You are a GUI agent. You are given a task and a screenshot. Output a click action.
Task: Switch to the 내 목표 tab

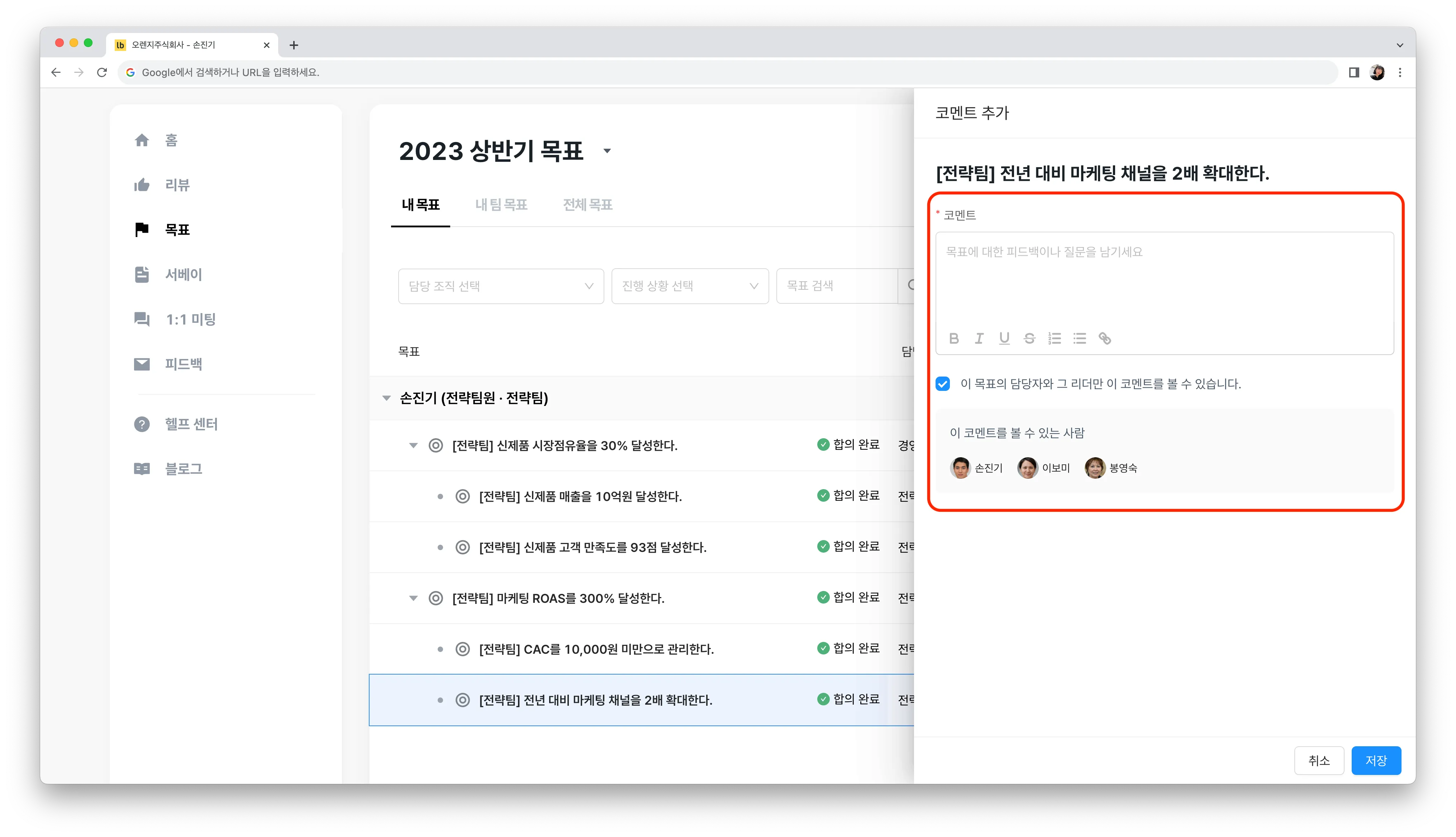[x=420, y=205]
